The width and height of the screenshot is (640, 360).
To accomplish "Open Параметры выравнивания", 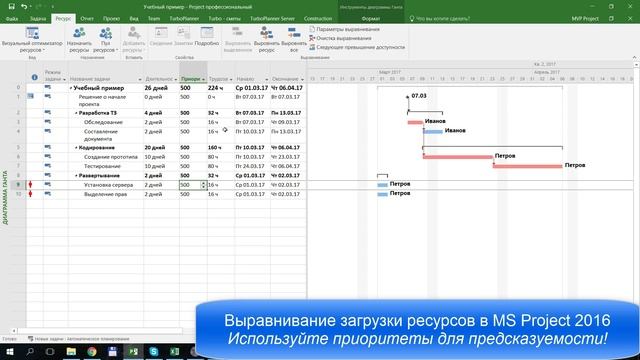I will click(344, 29).
